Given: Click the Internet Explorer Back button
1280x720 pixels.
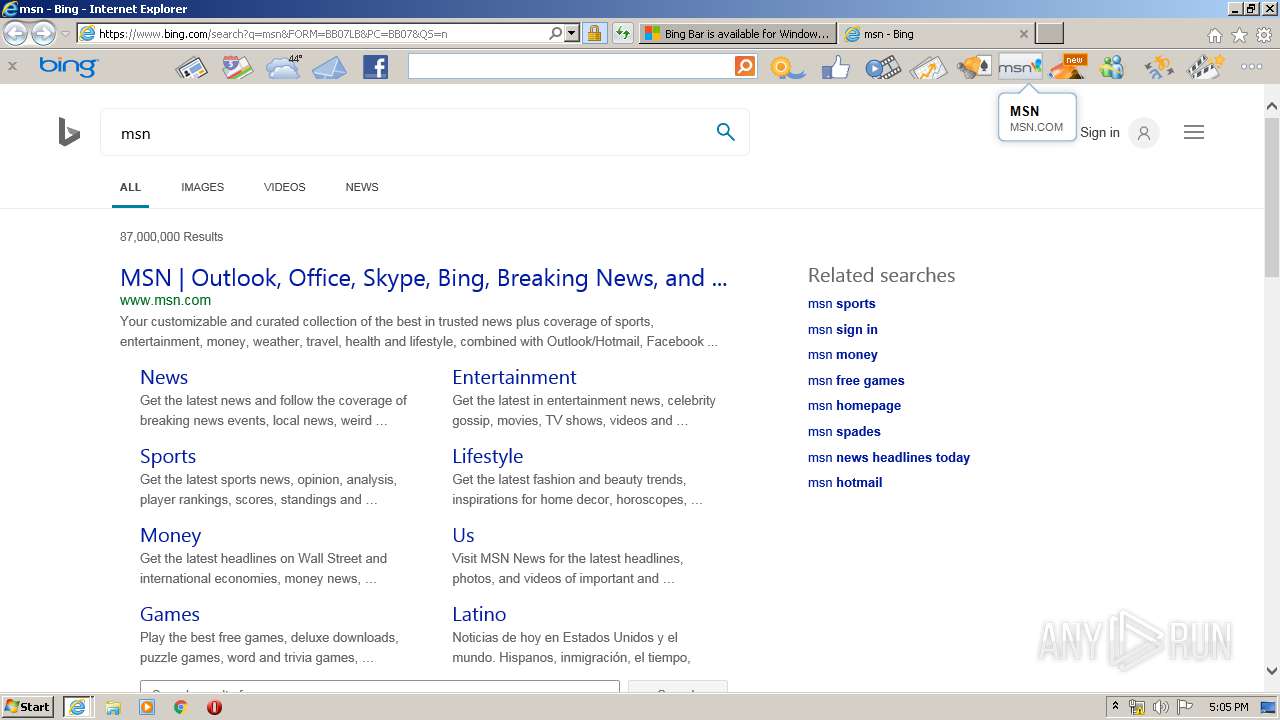Looking at the screenshot, I should coord(16,34).
